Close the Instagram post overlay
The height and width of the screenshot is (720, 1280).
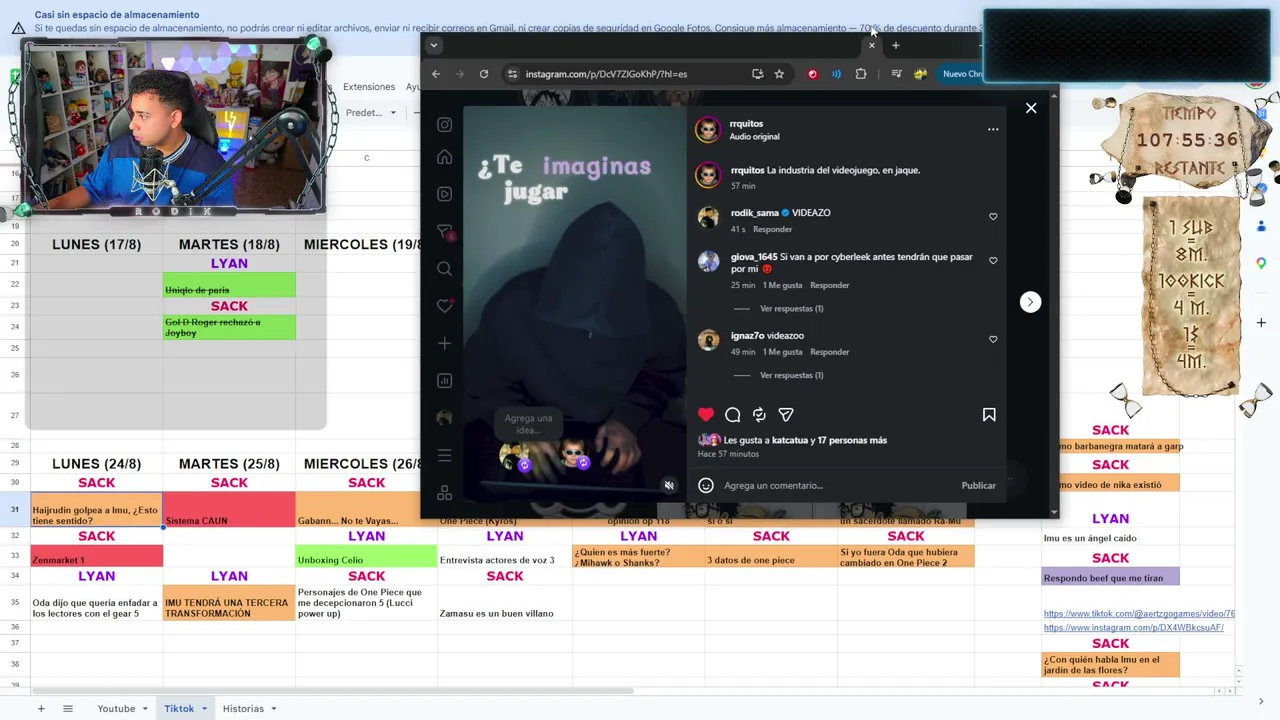click(x=1031, y=108)
